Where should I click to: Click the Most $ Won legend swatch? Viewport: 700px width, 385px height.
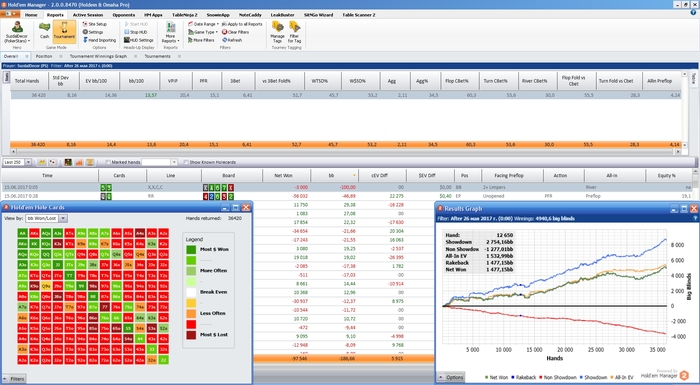[x=191, y=249]
